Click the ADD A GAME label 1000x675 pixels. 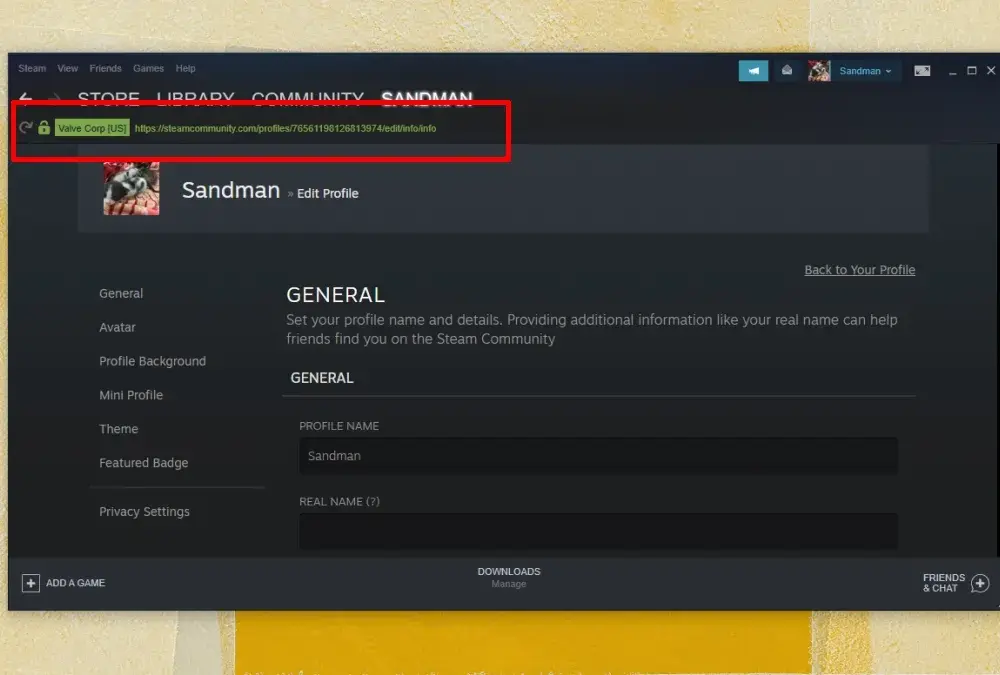pos(75,583)
